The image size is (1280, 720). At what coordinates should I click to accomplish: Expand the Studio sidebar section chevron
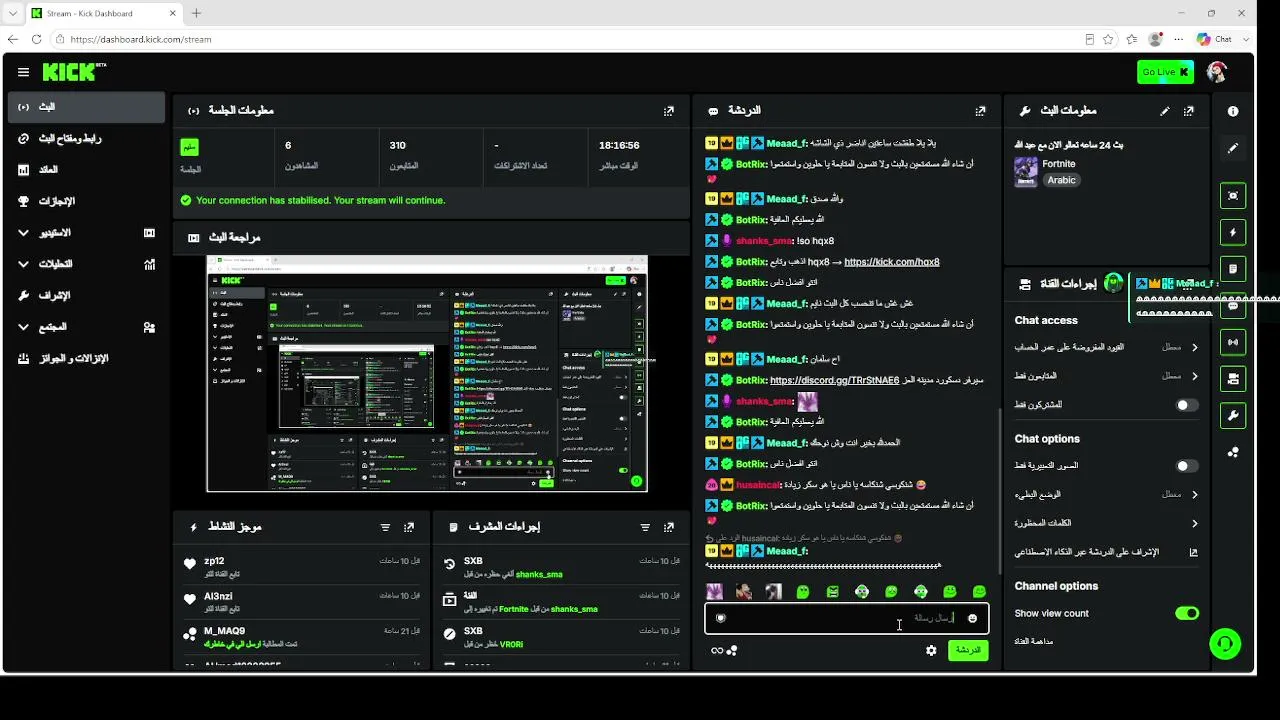(24, 233)
